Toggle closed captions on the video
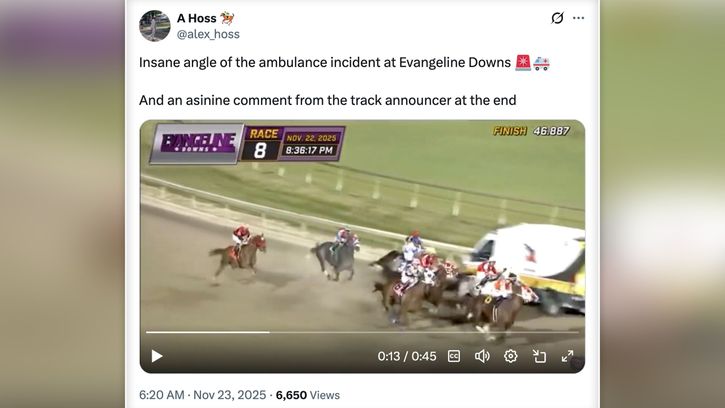Viewport: 725px width, 408px height. coord(454,356)
